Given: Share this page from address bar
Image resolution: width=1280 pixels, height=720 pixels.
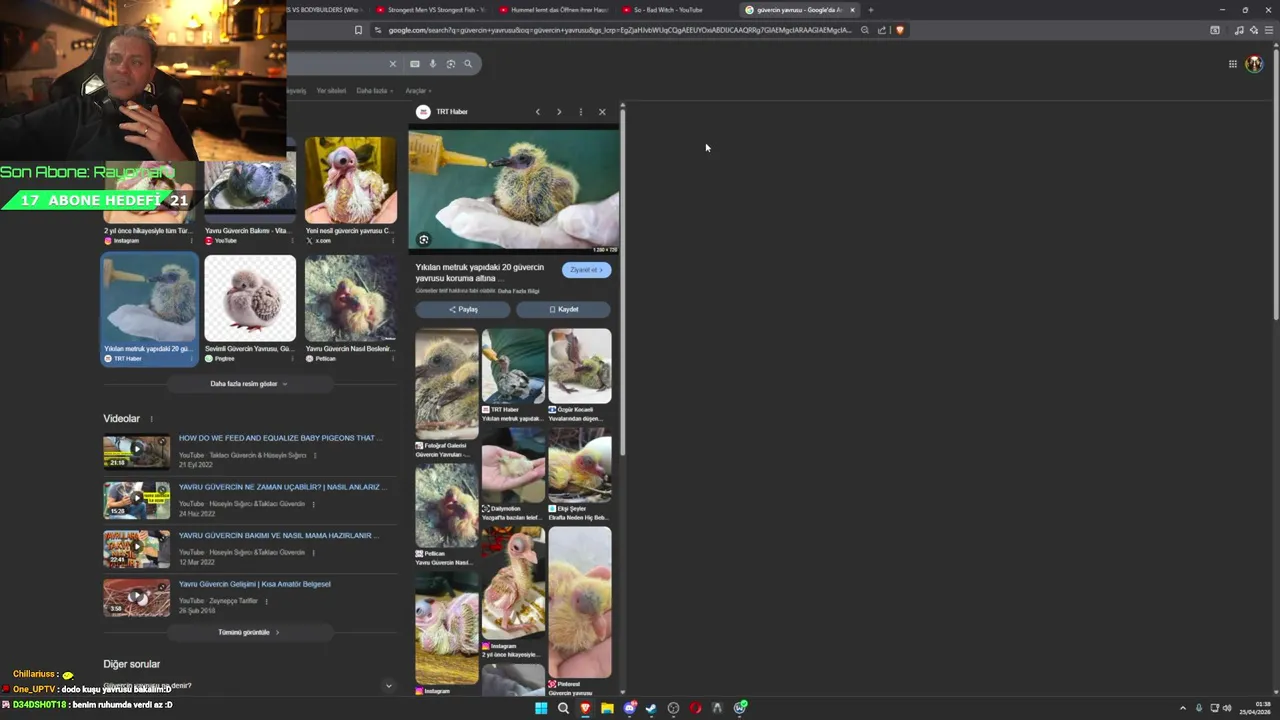Looking at the screenshot, I should point(882,30).
